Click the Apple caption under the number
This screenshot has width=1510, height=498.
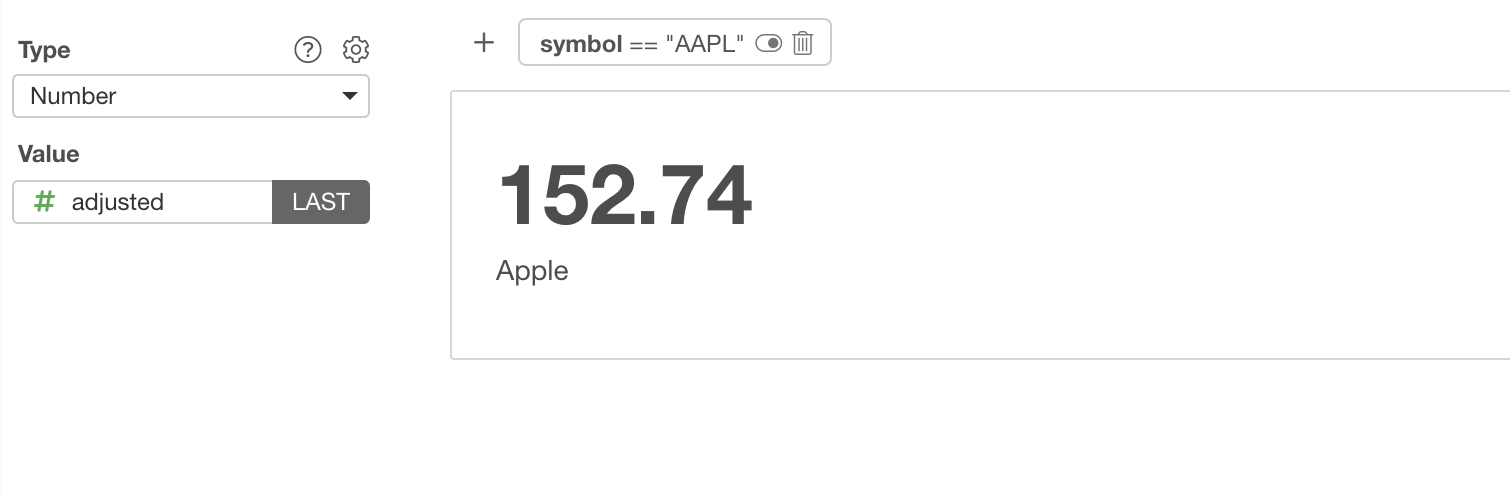click(532, 271)
